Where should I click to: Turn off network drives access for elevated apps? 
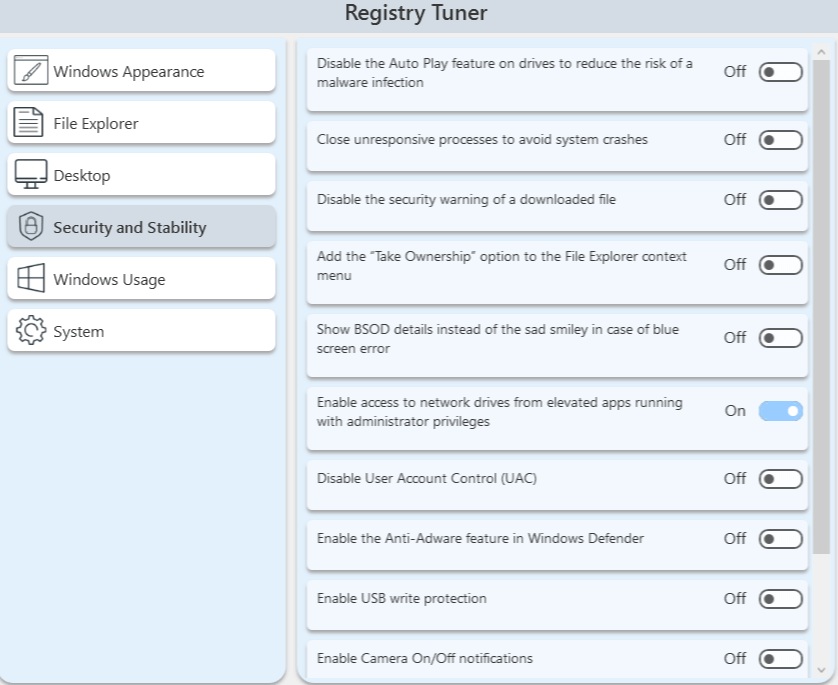pyautogui.click(x=780, y=411)
